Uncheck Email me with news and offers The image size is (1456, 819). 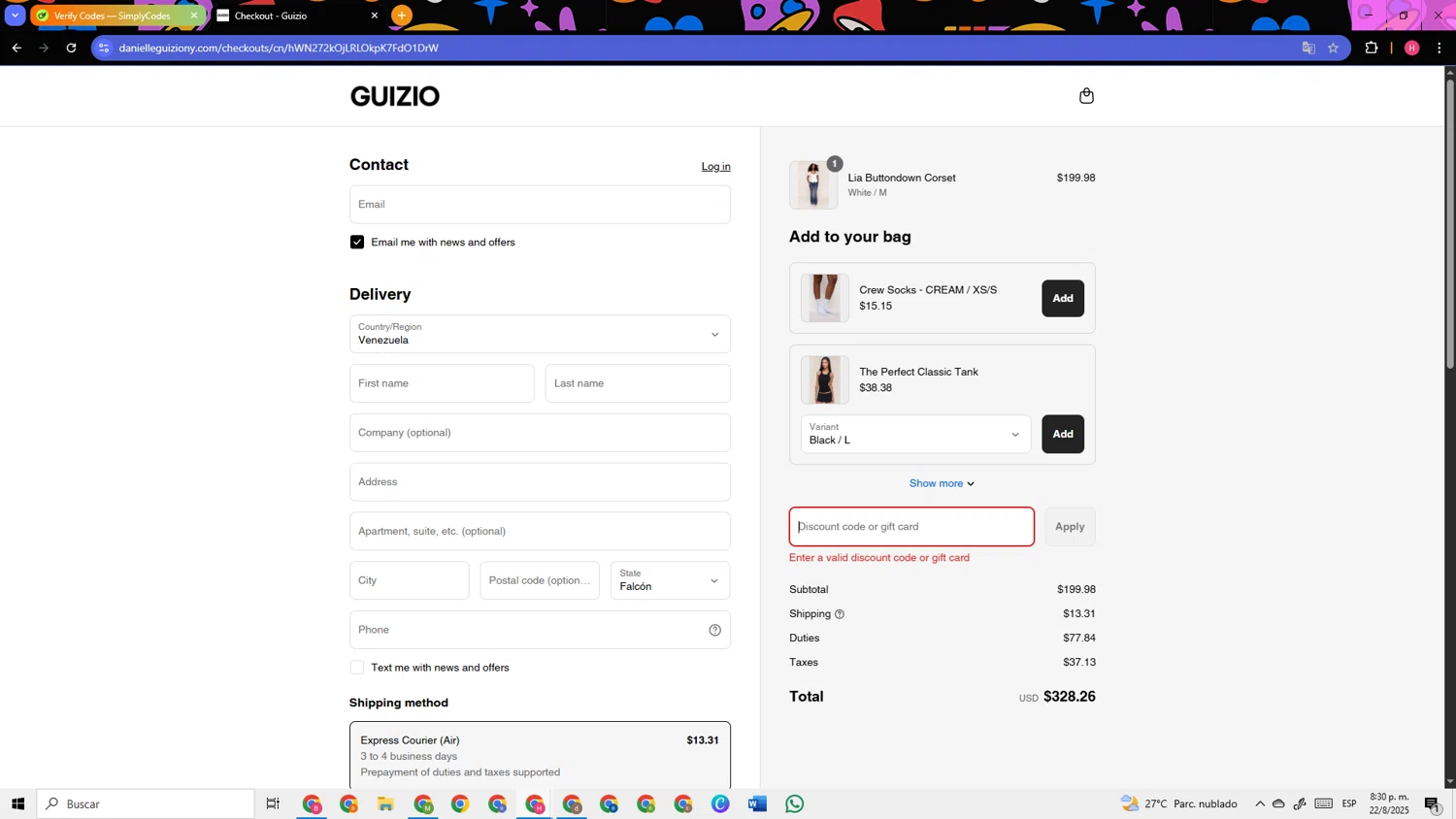coord(357,243)
